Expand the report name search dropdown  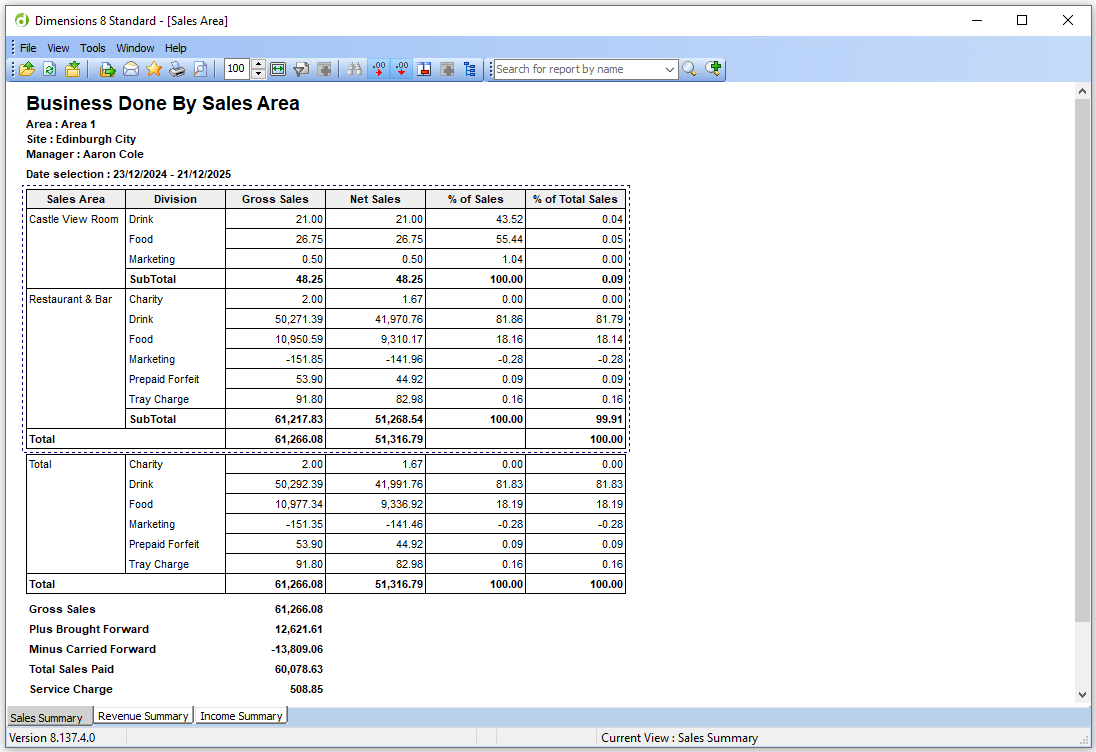[670, 69]
